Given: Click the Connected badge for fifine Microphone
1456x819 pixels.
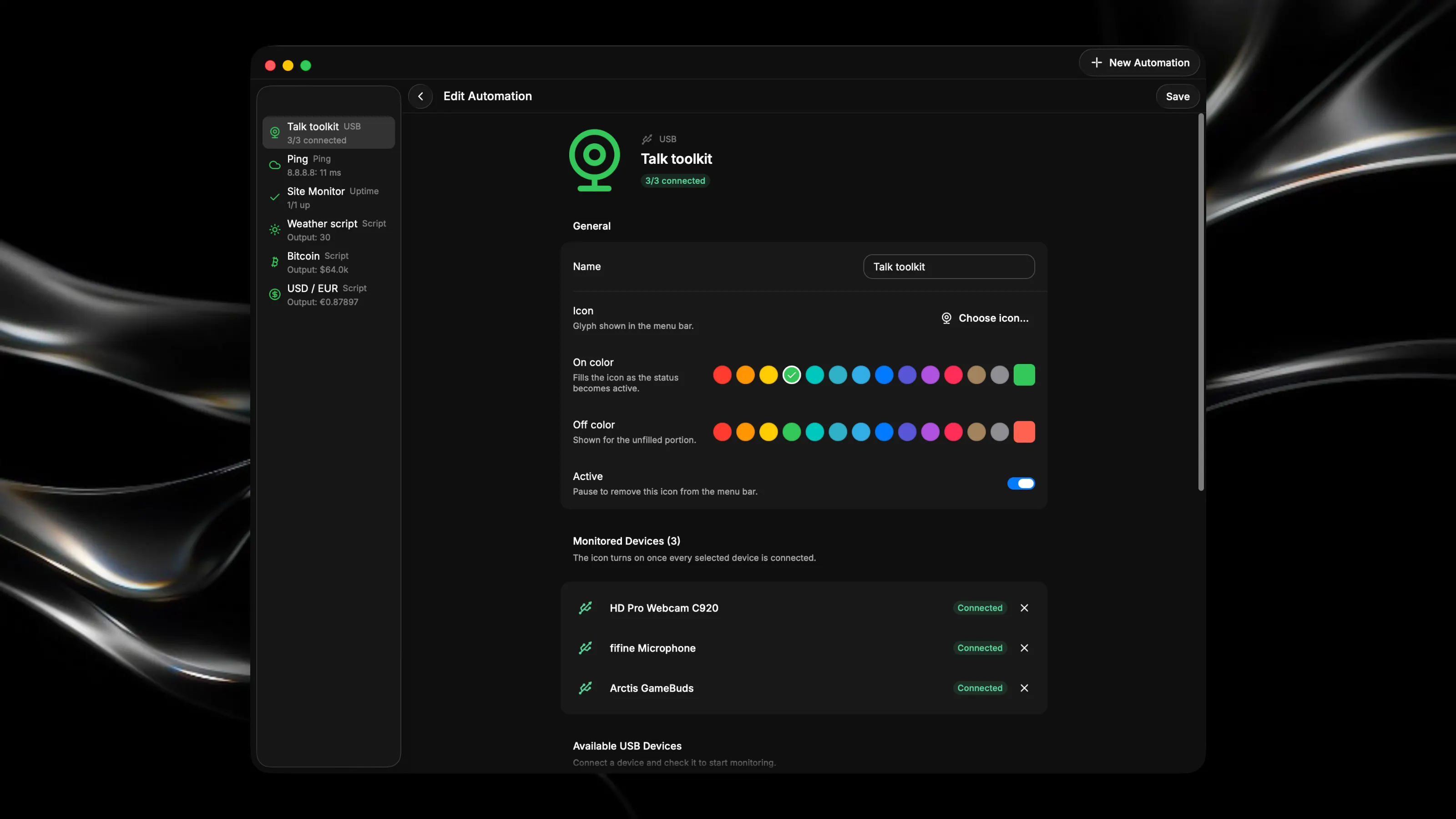Looking at the screenshot, I should pos(980,648).
